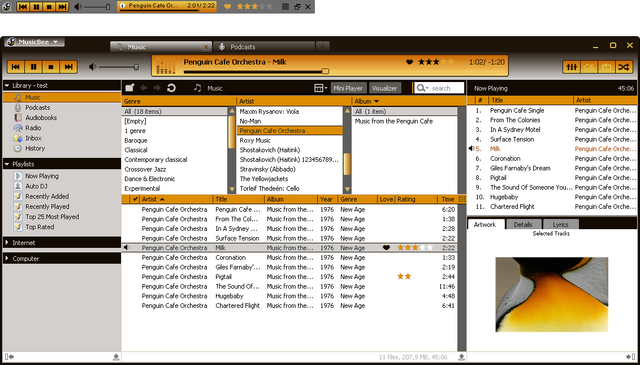Viewport: 640px width, 365px height.
Task: Open the panel layout dropdown
Action: [321, 88]
